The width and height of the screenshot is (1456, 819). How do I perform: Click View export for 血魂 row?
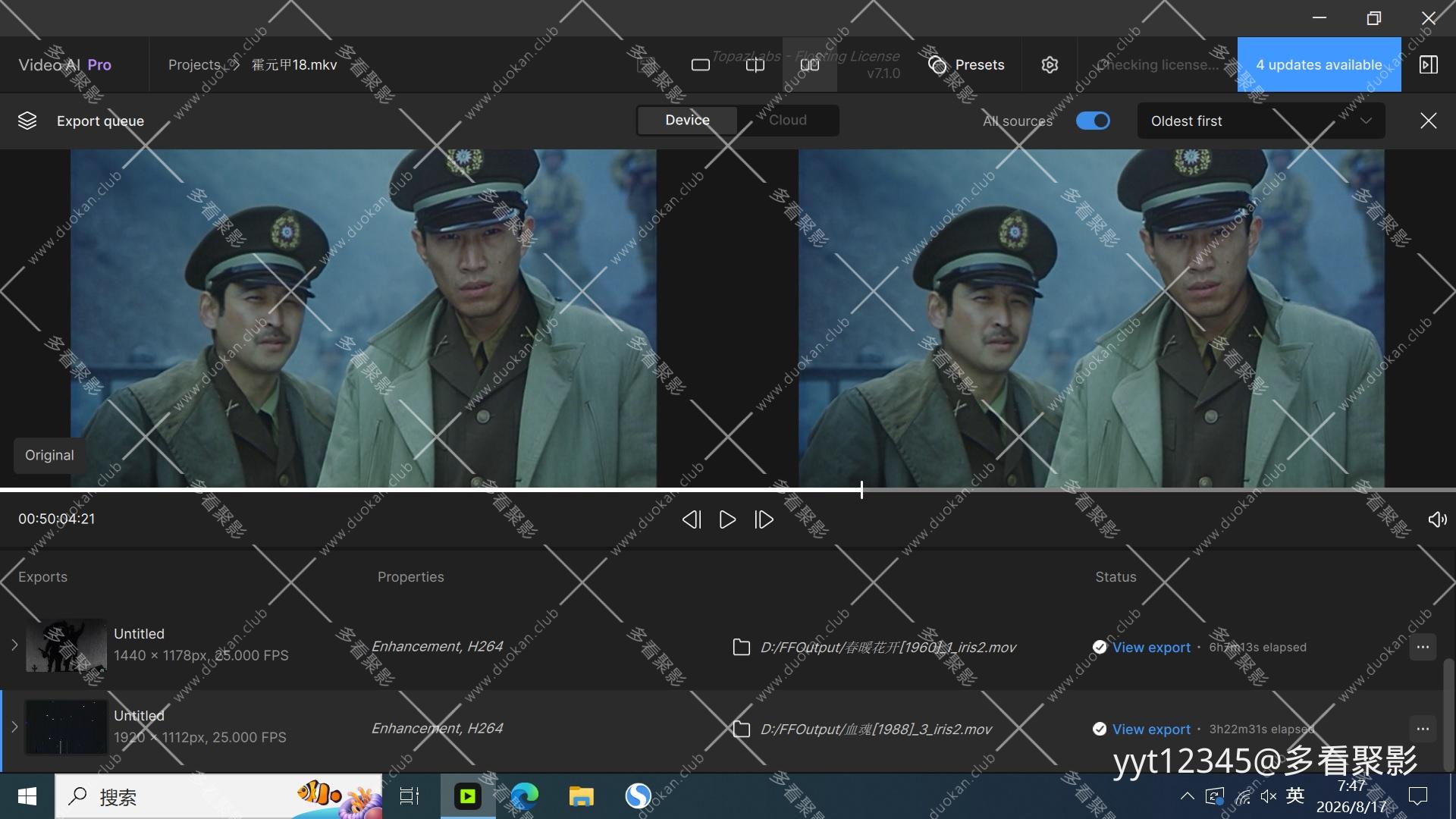click(1151, 730)
